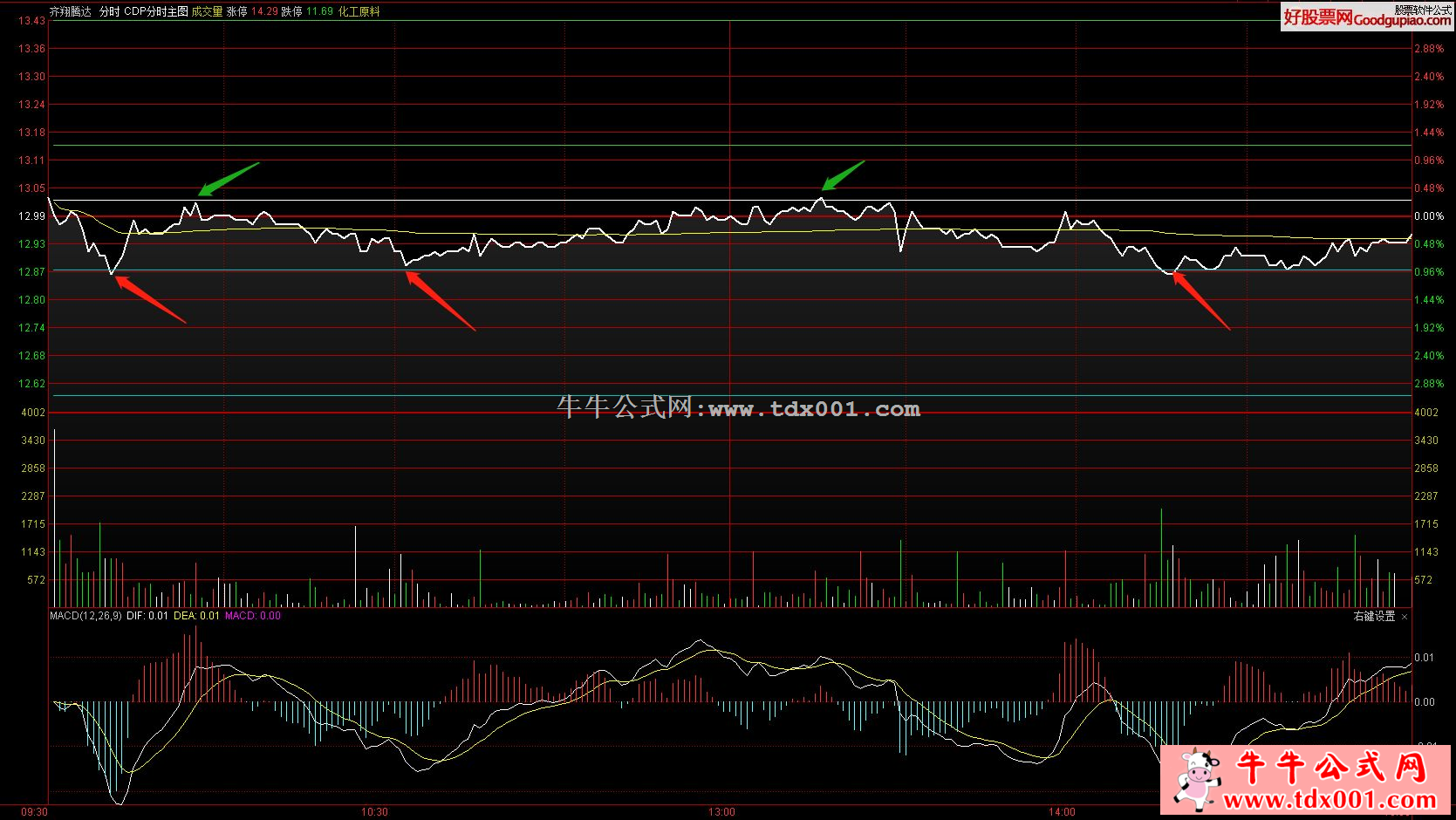Image resolution: width=1456 pixels, height=820 pixels.
Task: Click the 13.43 price label on left axis
Action: click(x=31, y=21)
